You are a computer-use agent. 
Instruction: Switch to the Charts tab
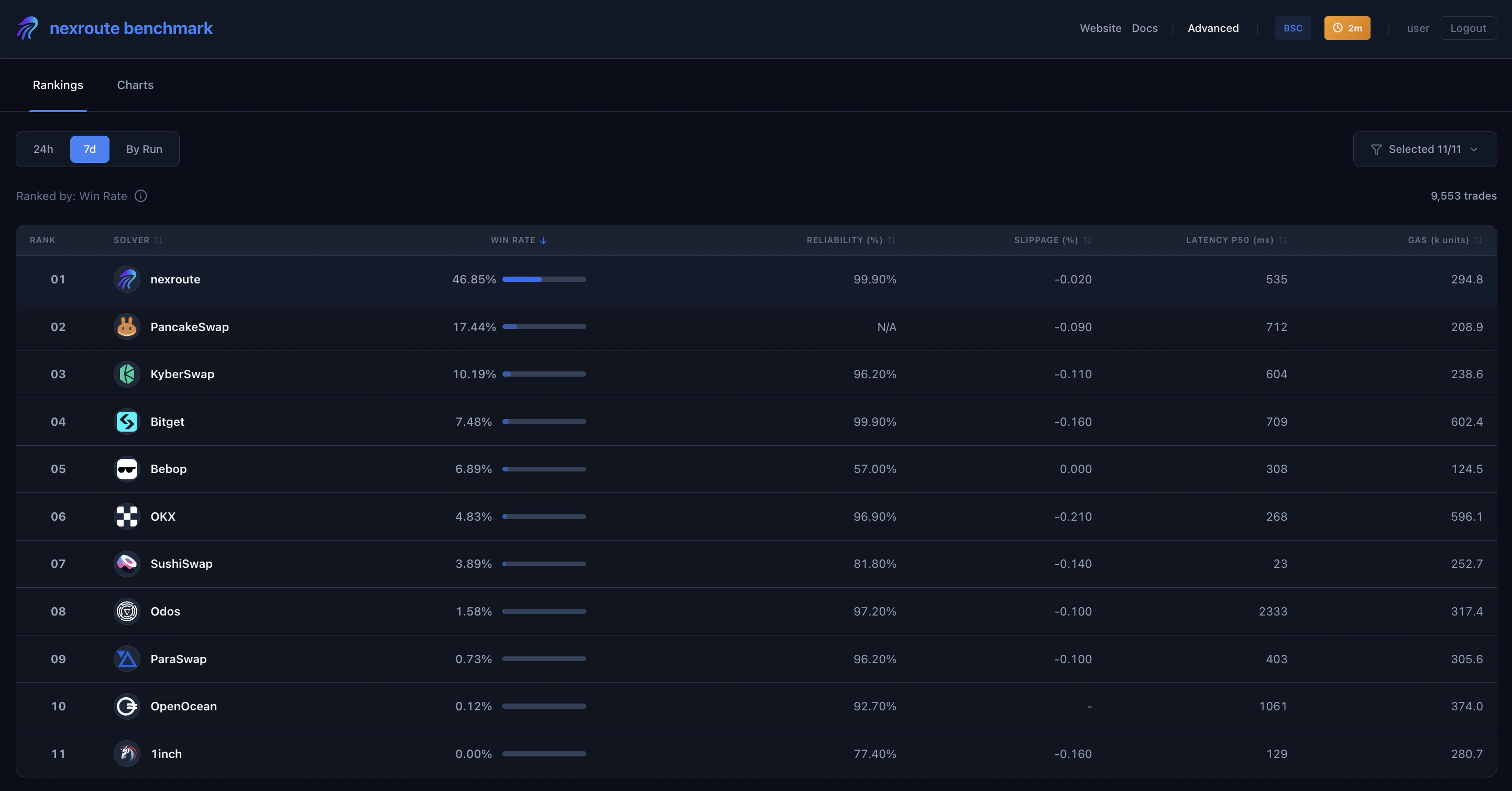click(136, 85)
